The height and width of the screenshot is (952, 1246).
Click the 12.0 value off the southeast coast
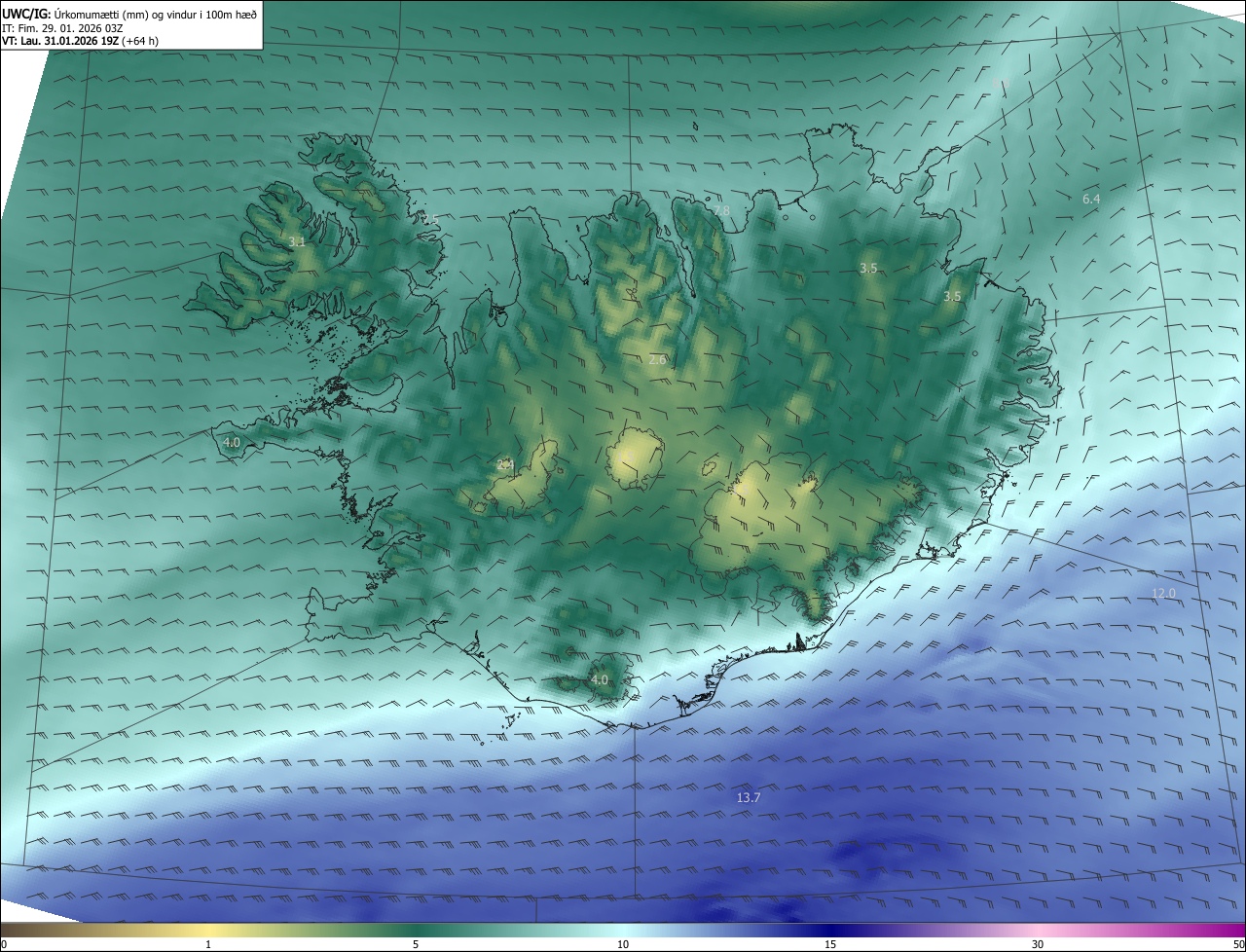pos(1163,593)
